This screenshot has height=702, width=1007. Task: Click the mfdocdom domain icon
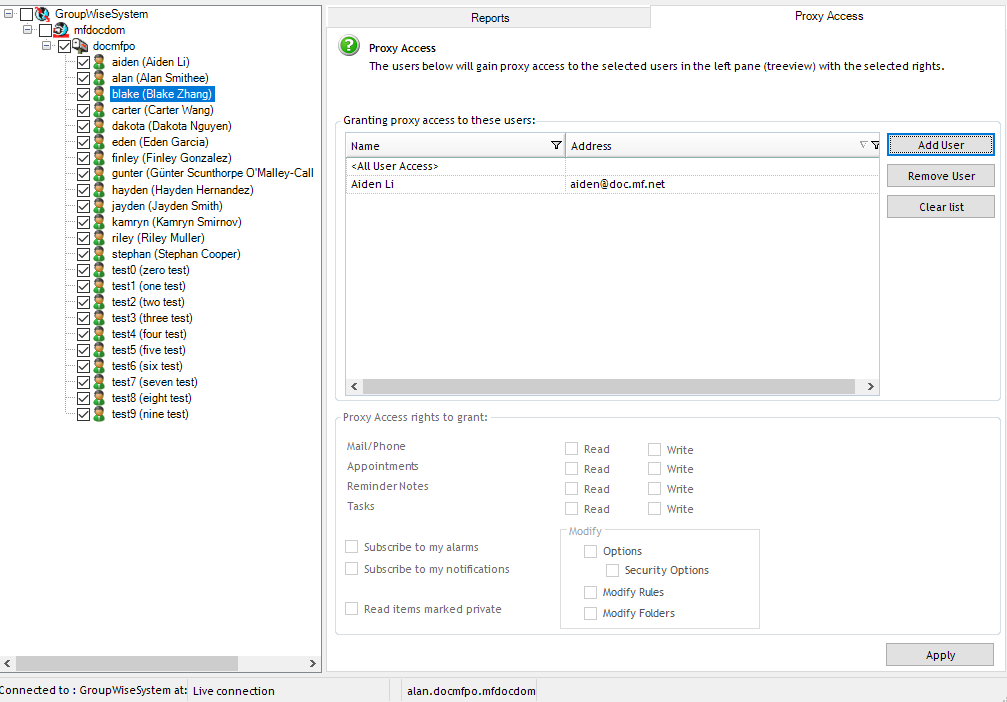pos(61,30)
